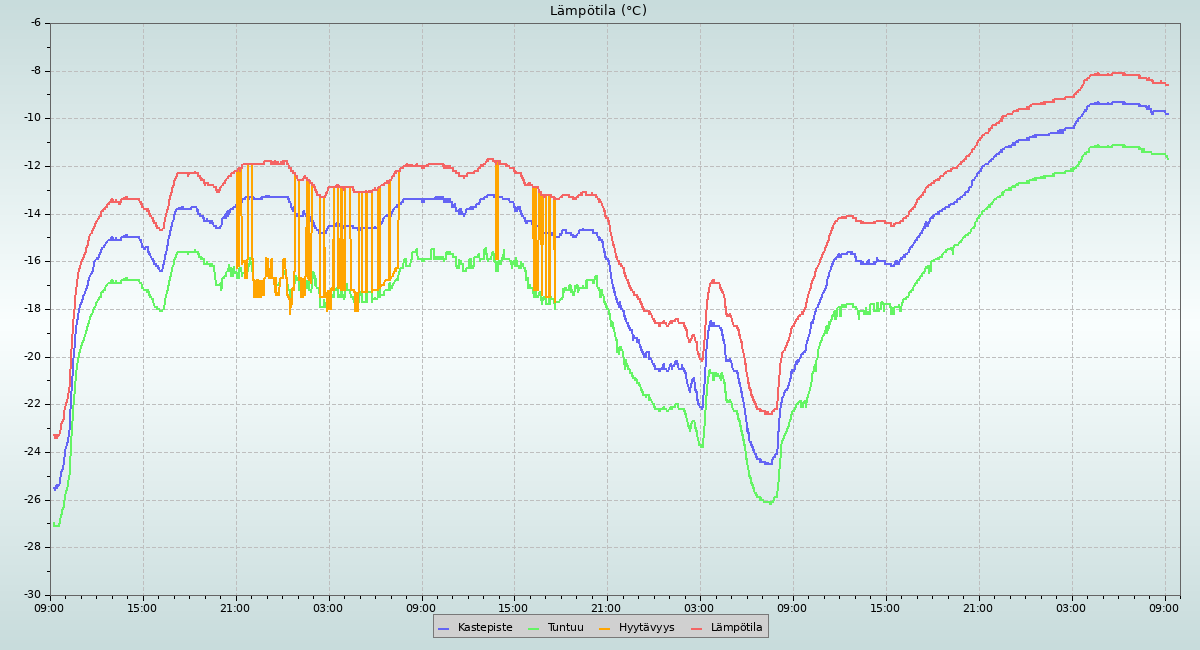This screenshot has height=650, width=1200.
Task: Select the -14 value on the y-axis
Action: point(31,214)
